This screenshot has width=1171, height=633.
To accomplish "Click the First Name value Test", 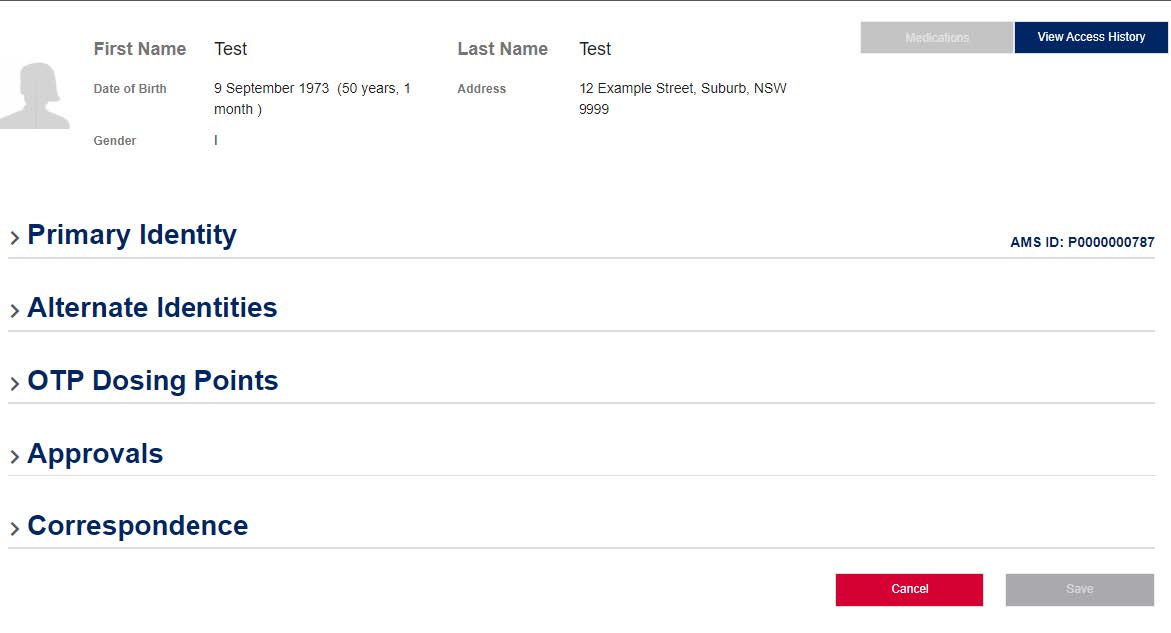I will click(230, 49).
